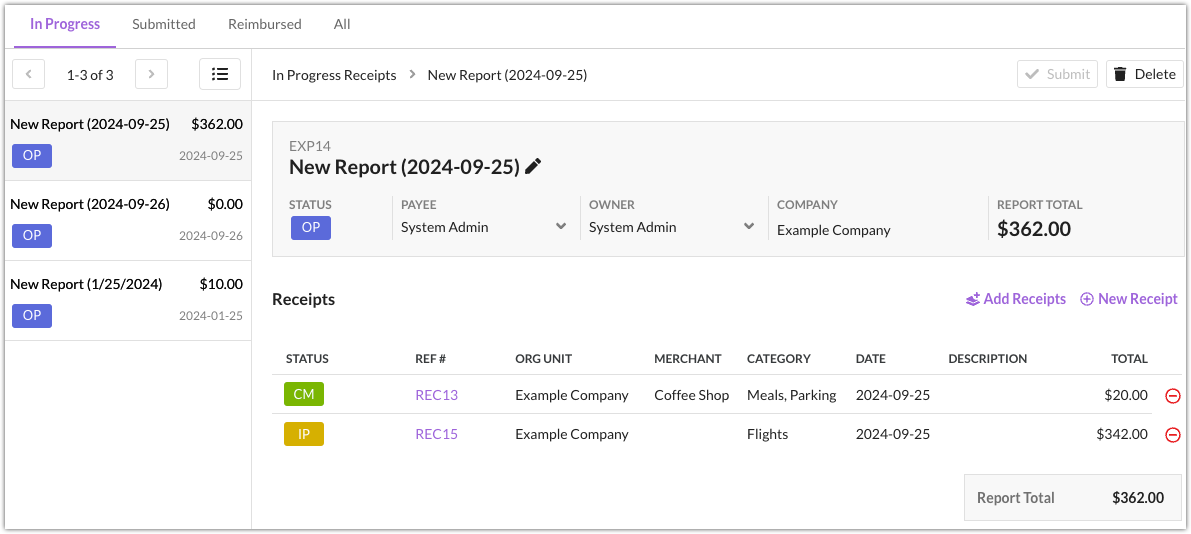Switch to the All tab

(342, 24)
